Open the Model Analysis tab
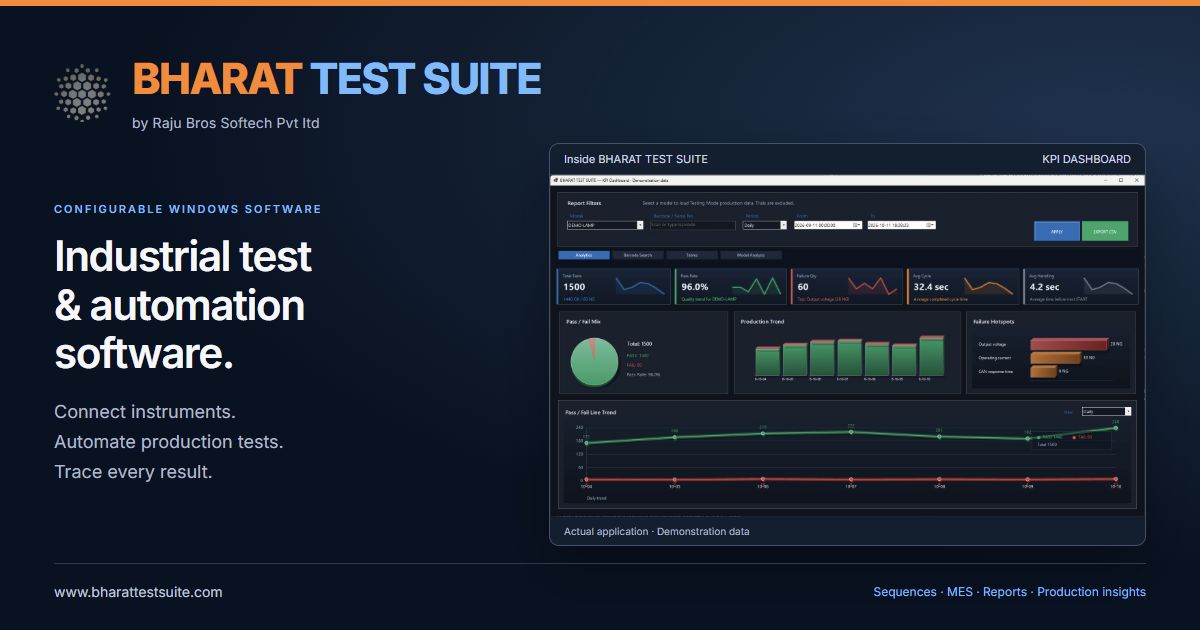This screenshot has width=1200, height=630. click(751, 255)
